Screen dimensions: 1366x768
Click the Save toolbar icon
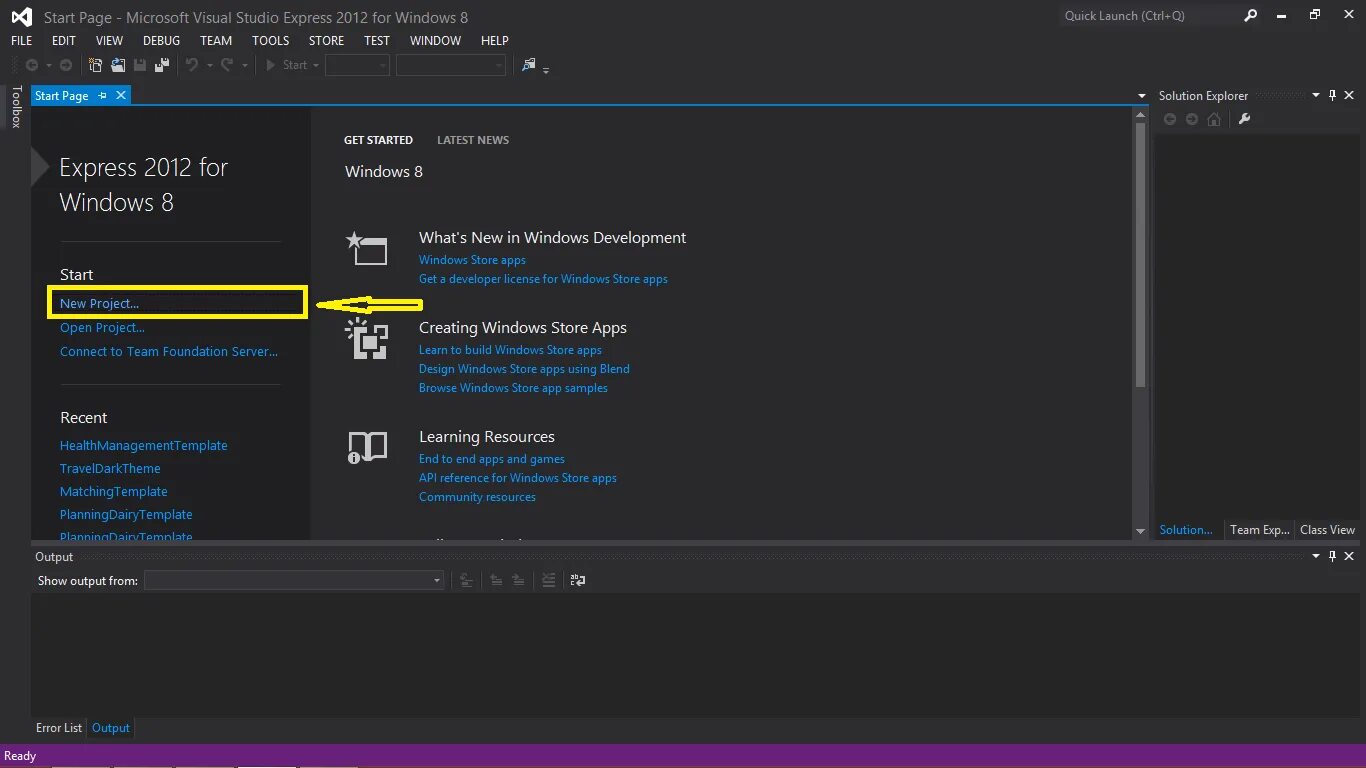pyautogui.click(x=140, y=65)
